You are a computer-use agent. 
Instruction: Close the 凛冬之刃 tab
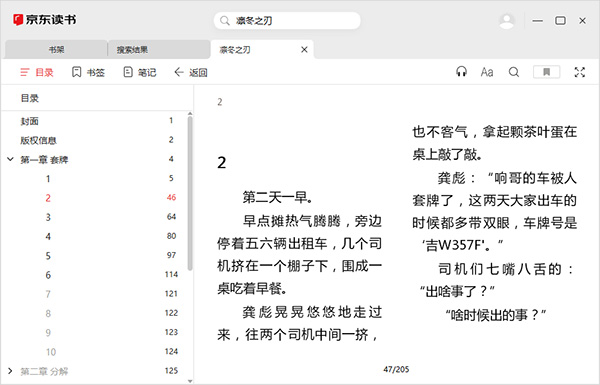304,50
